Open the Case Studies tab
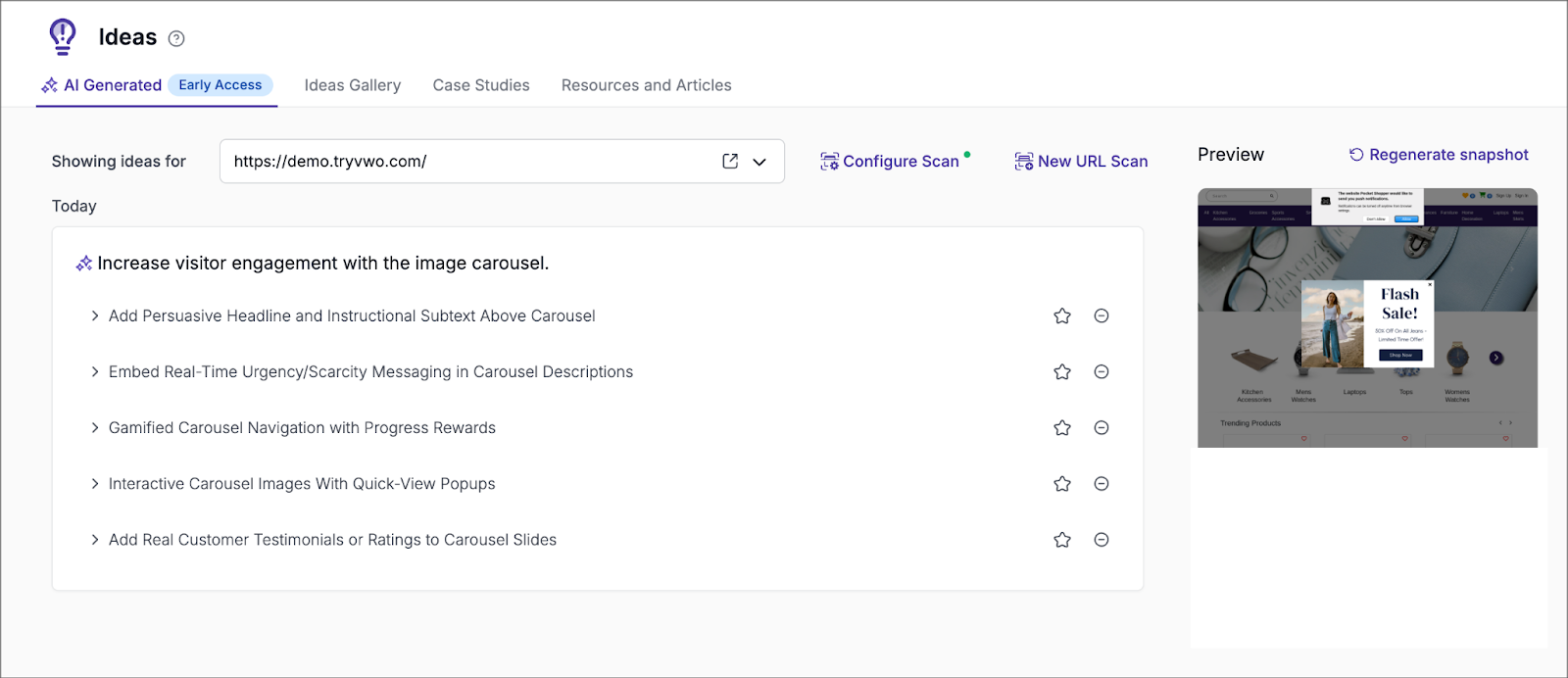This screenshot has width=1568, height=678. point(481,85)
